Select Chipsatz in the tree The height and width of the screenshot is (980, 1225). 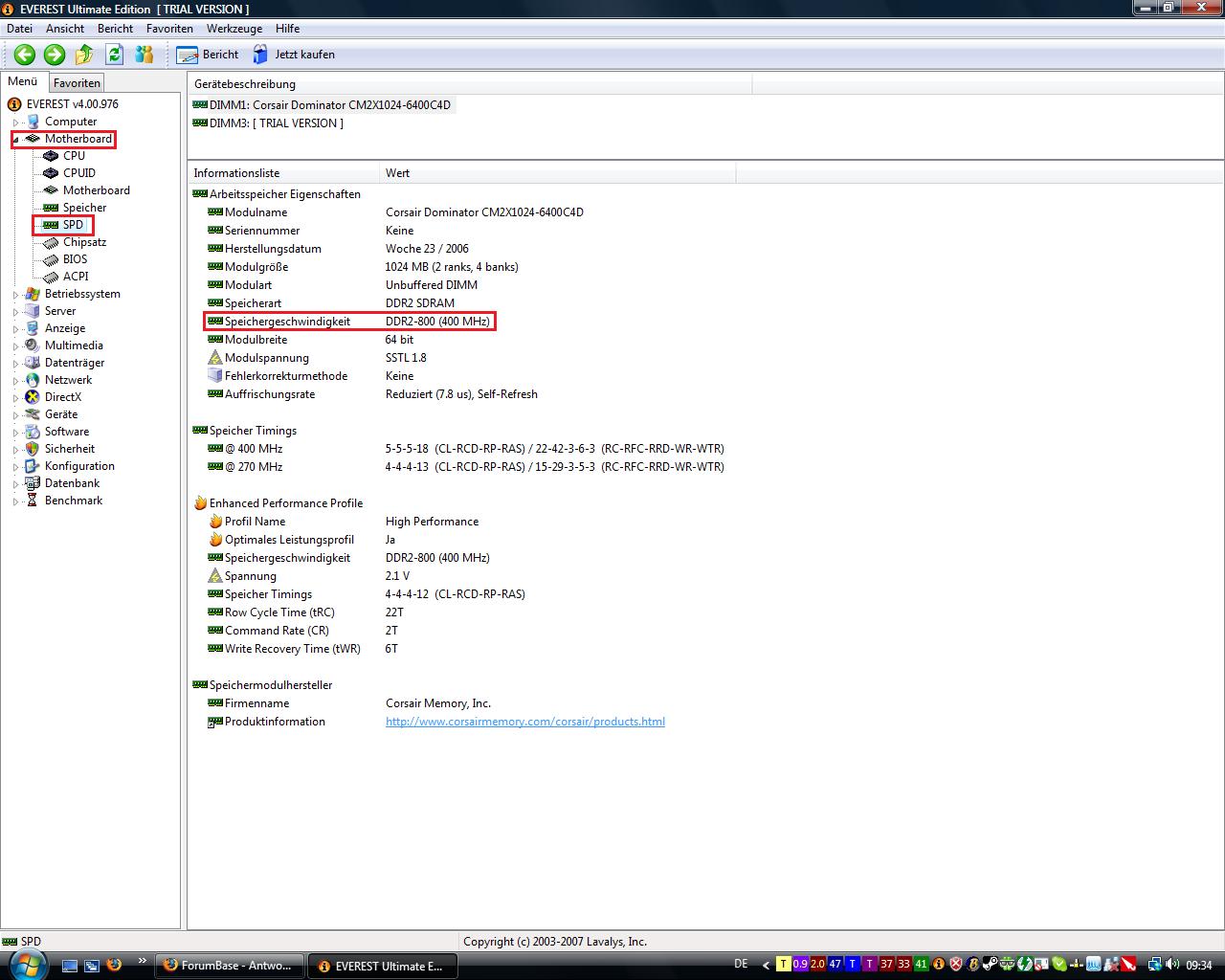tap(84, 242)
